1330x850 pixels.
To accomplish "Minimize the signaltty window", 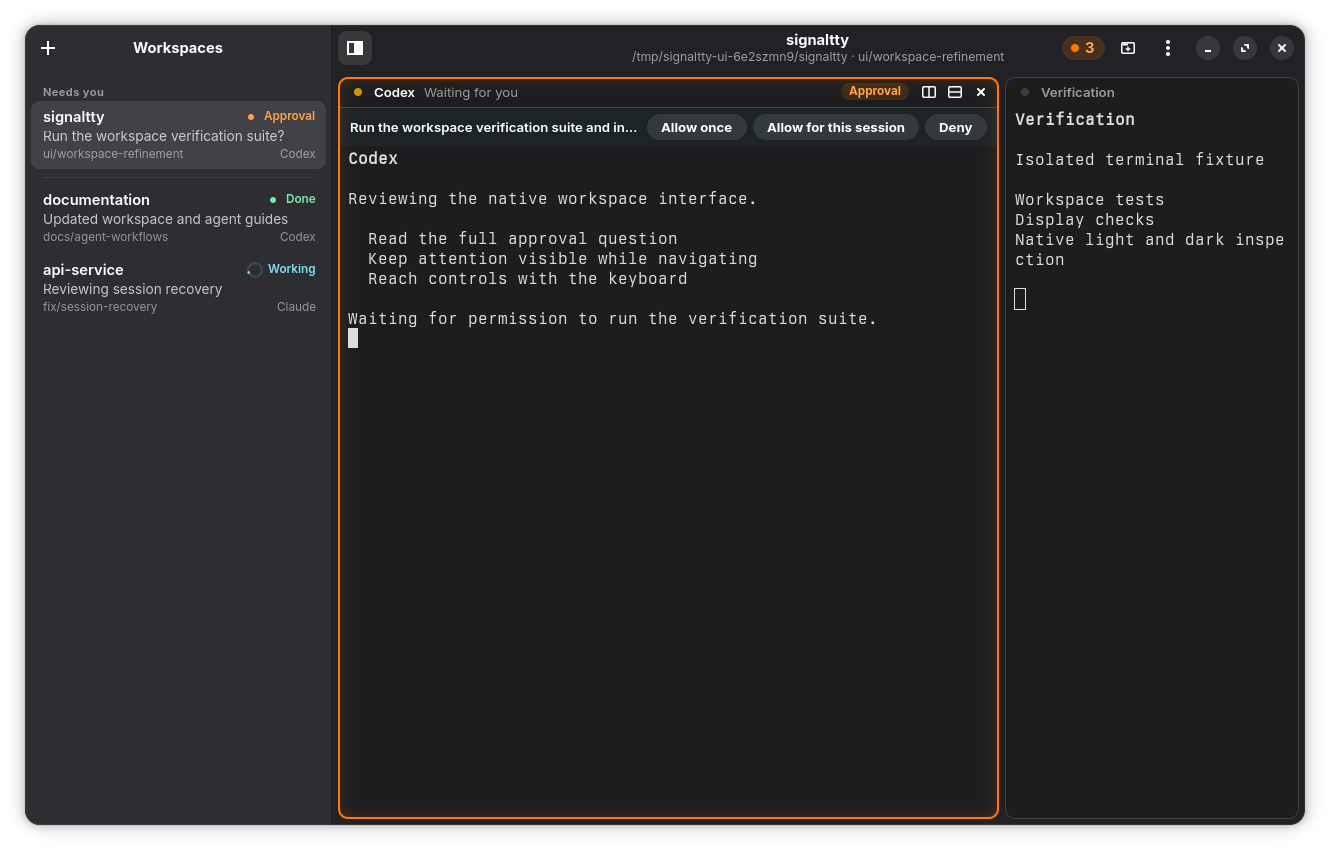I will 1208,48.
